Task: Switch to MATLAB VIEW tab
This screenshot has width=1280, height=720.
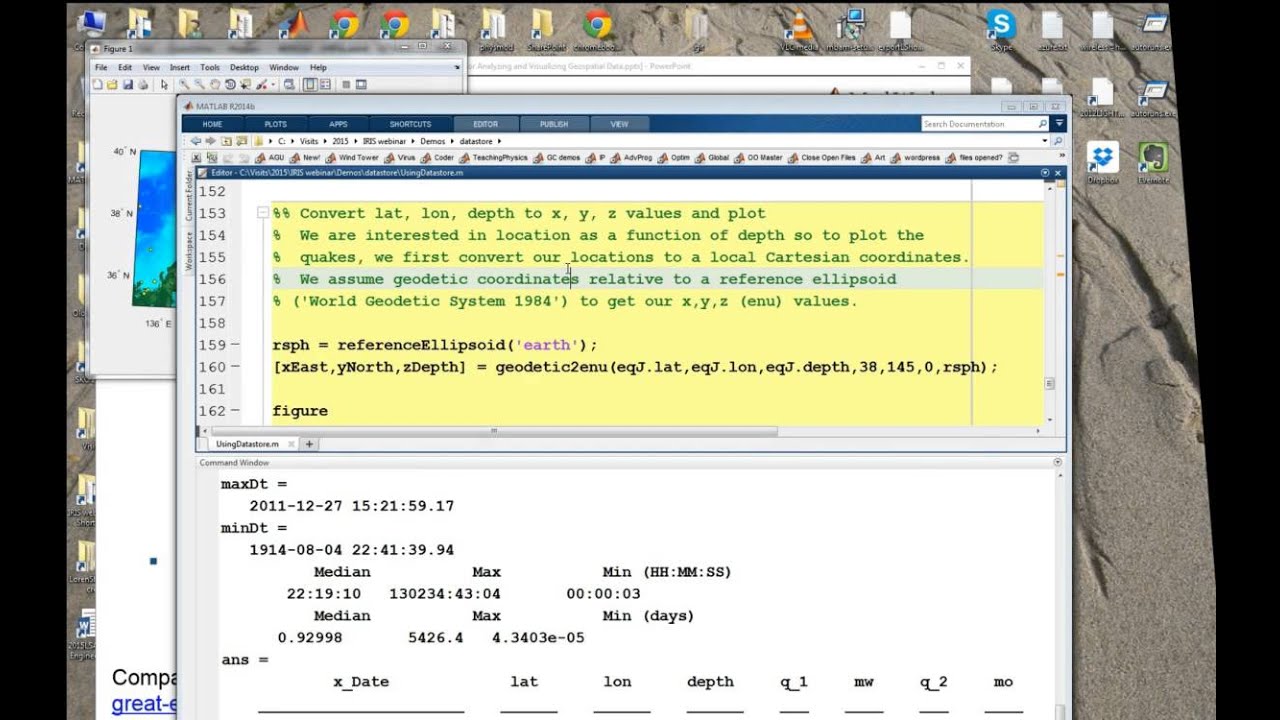Action: pos(619,124)
